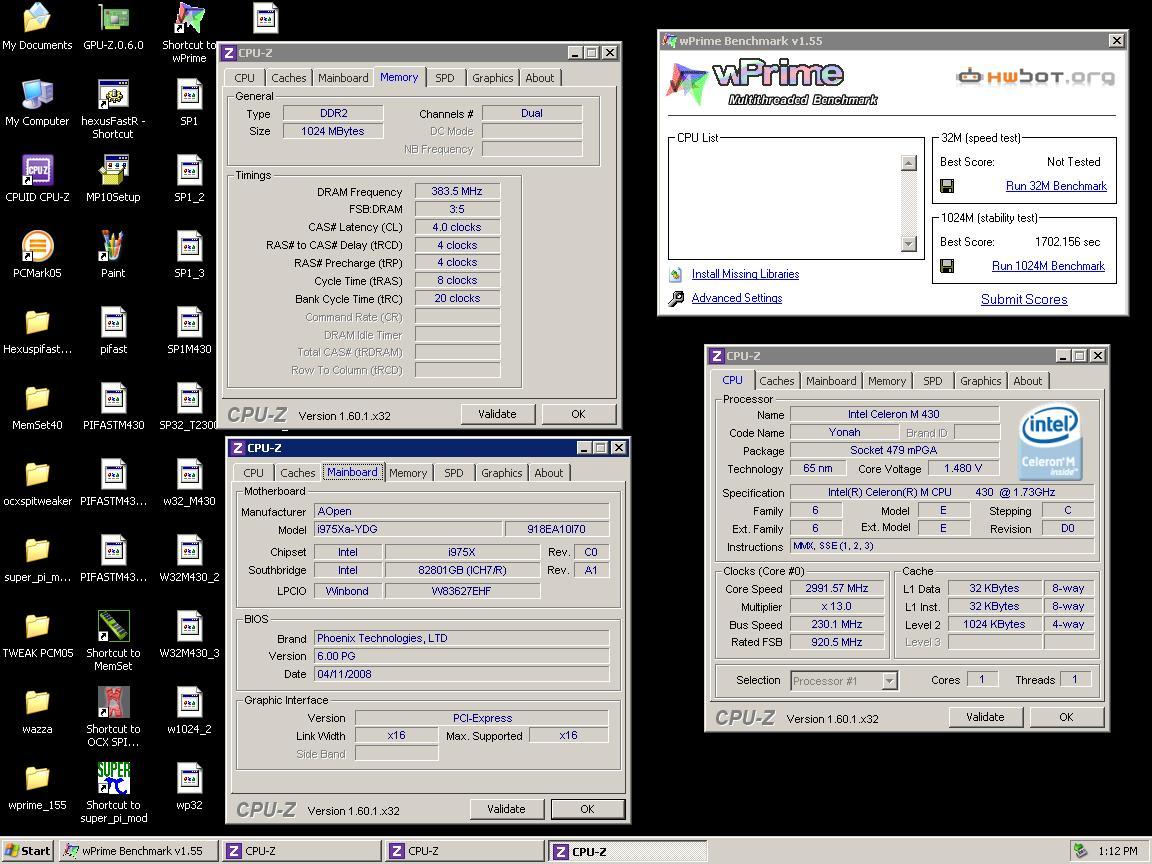Image resolution: width=1152 pixels, height=864 pixels.
Task: Open Install Missing Libraries link
Action: pos(745,274)
